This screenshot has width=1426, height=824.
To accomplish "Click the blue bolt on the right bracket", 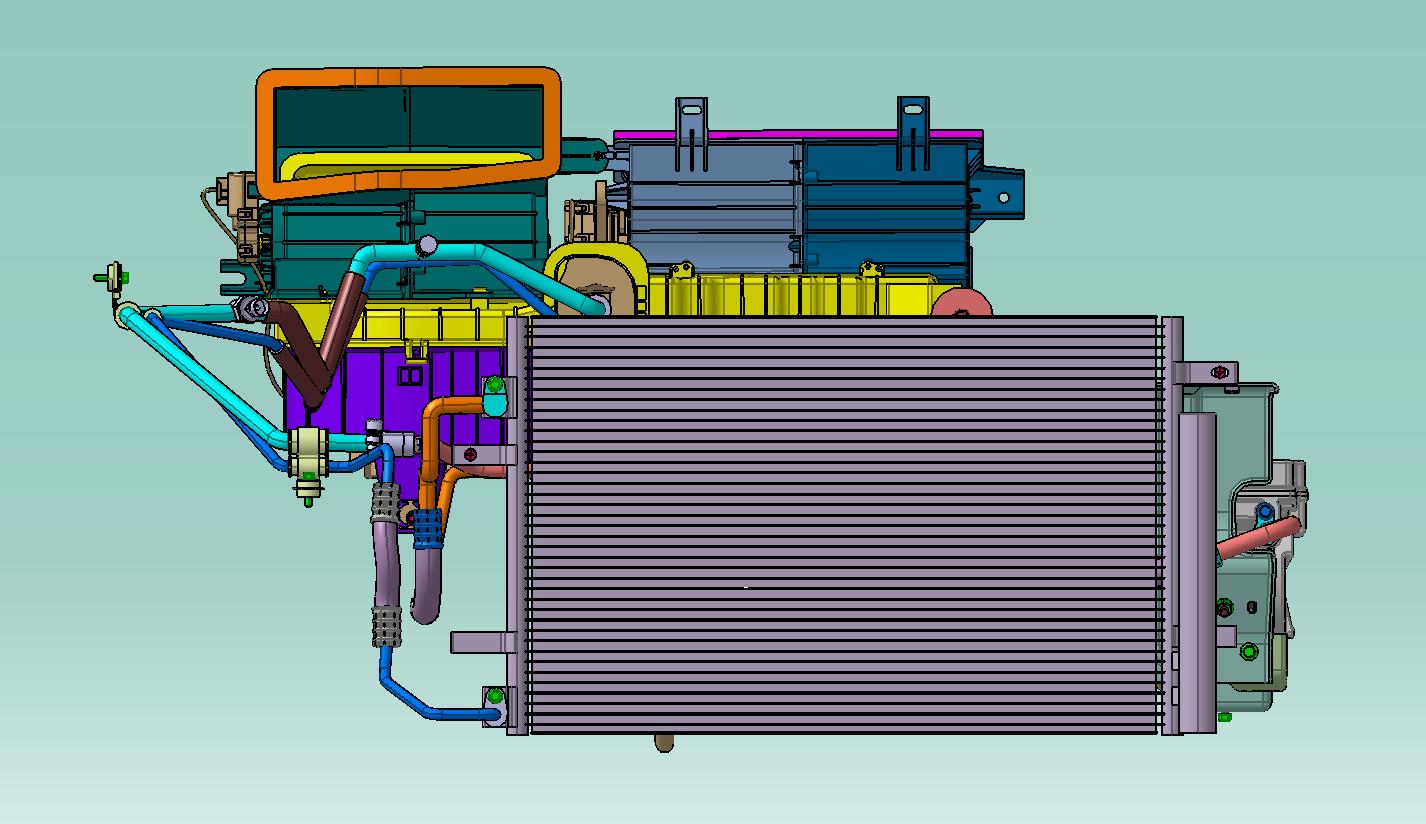I will 1264,514.
